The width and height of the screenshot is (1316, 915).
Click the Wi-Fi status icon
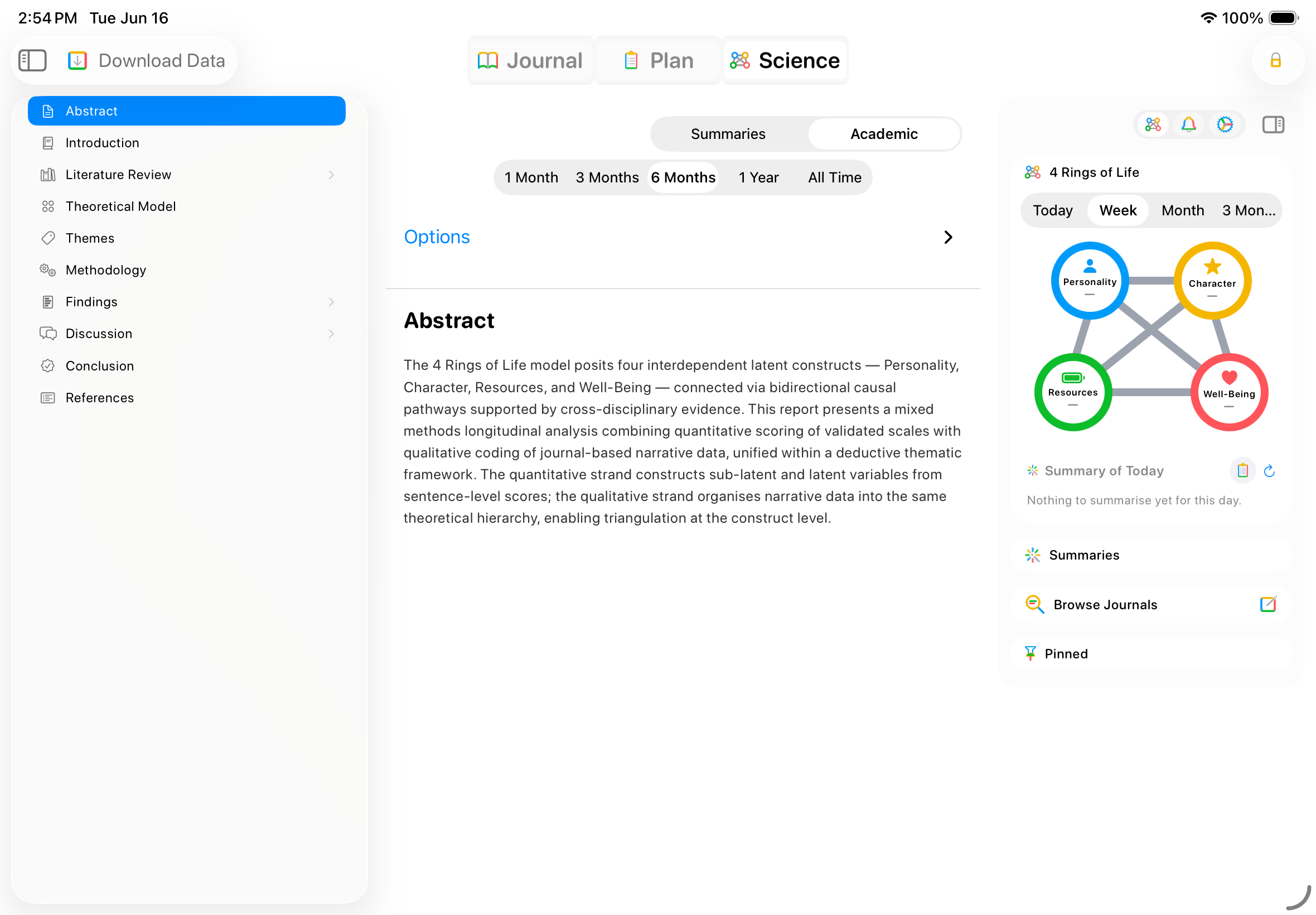1208,18
